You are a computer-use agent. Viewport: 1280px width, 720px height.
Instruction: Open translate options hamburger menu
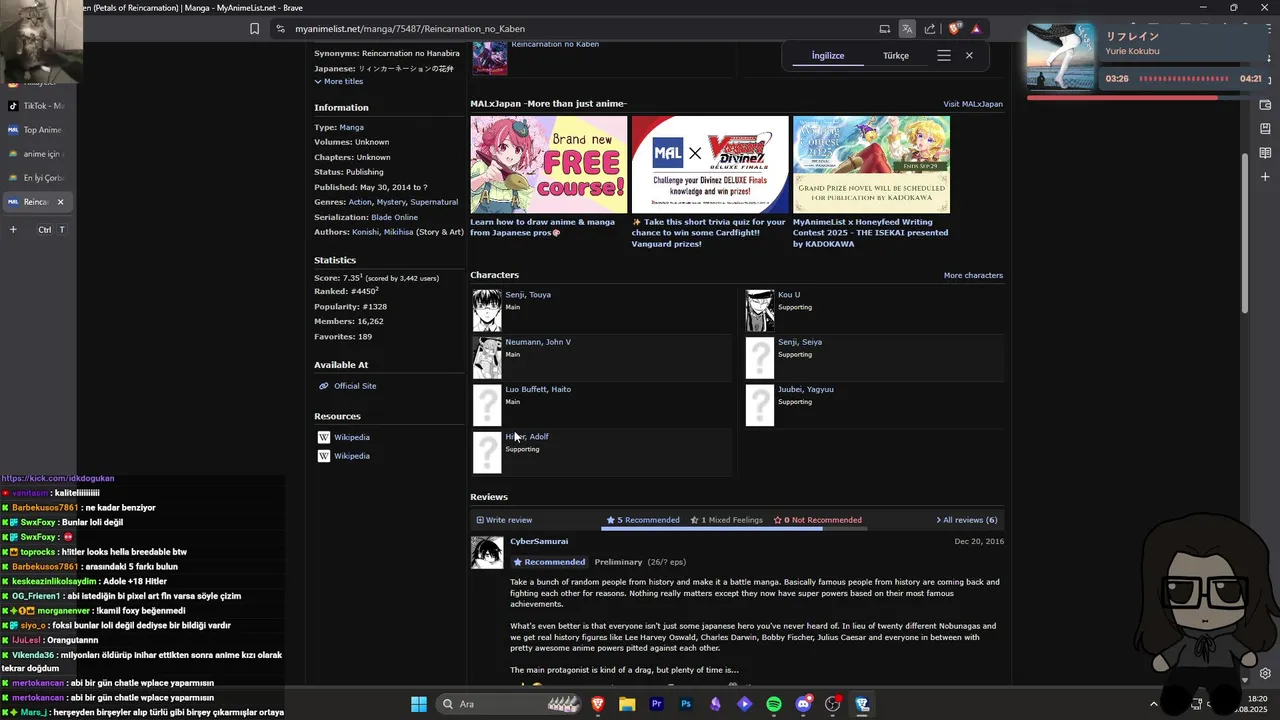944,56
